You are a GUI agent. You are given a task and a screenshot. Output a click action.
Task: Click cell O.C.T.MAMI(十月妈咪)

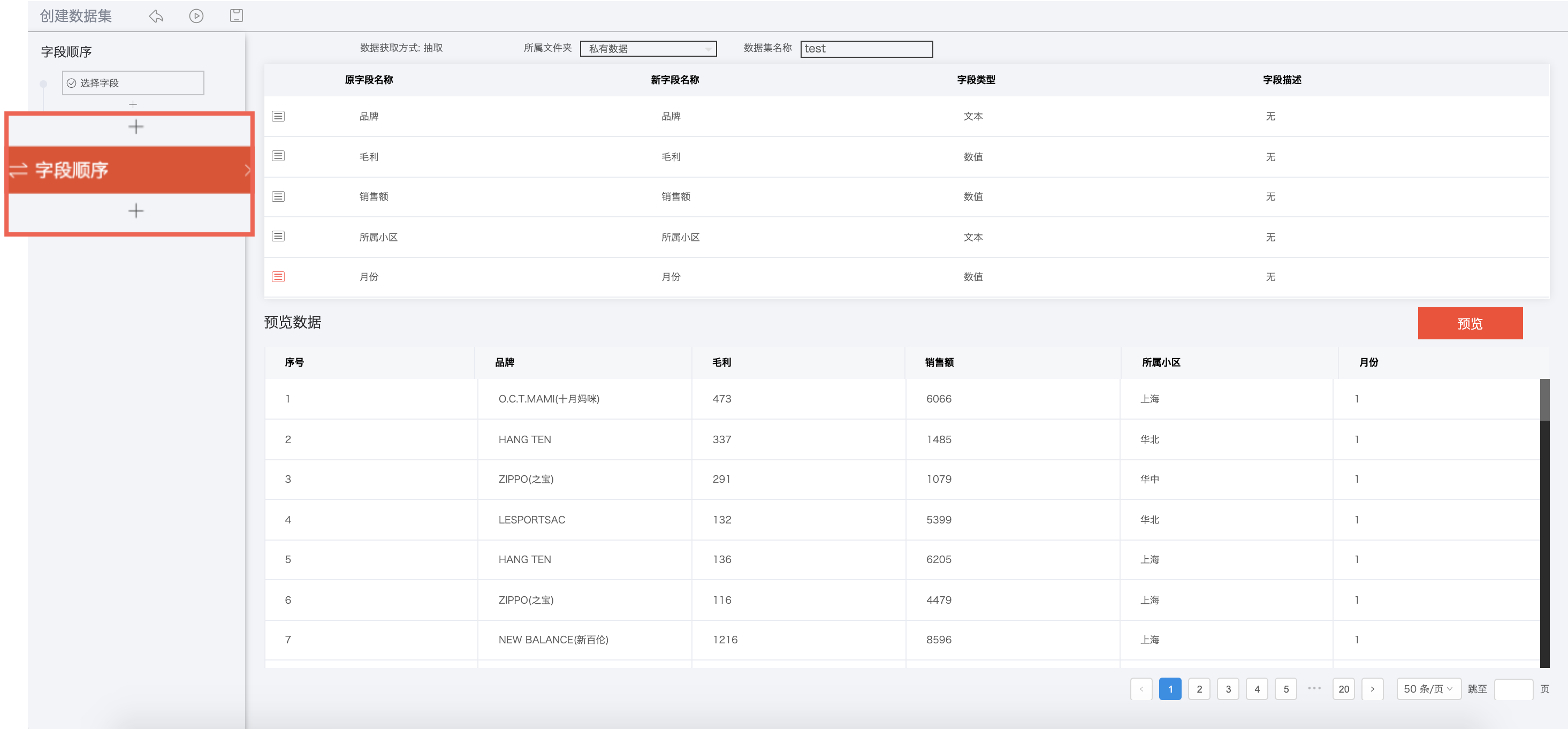click(549, 399)
